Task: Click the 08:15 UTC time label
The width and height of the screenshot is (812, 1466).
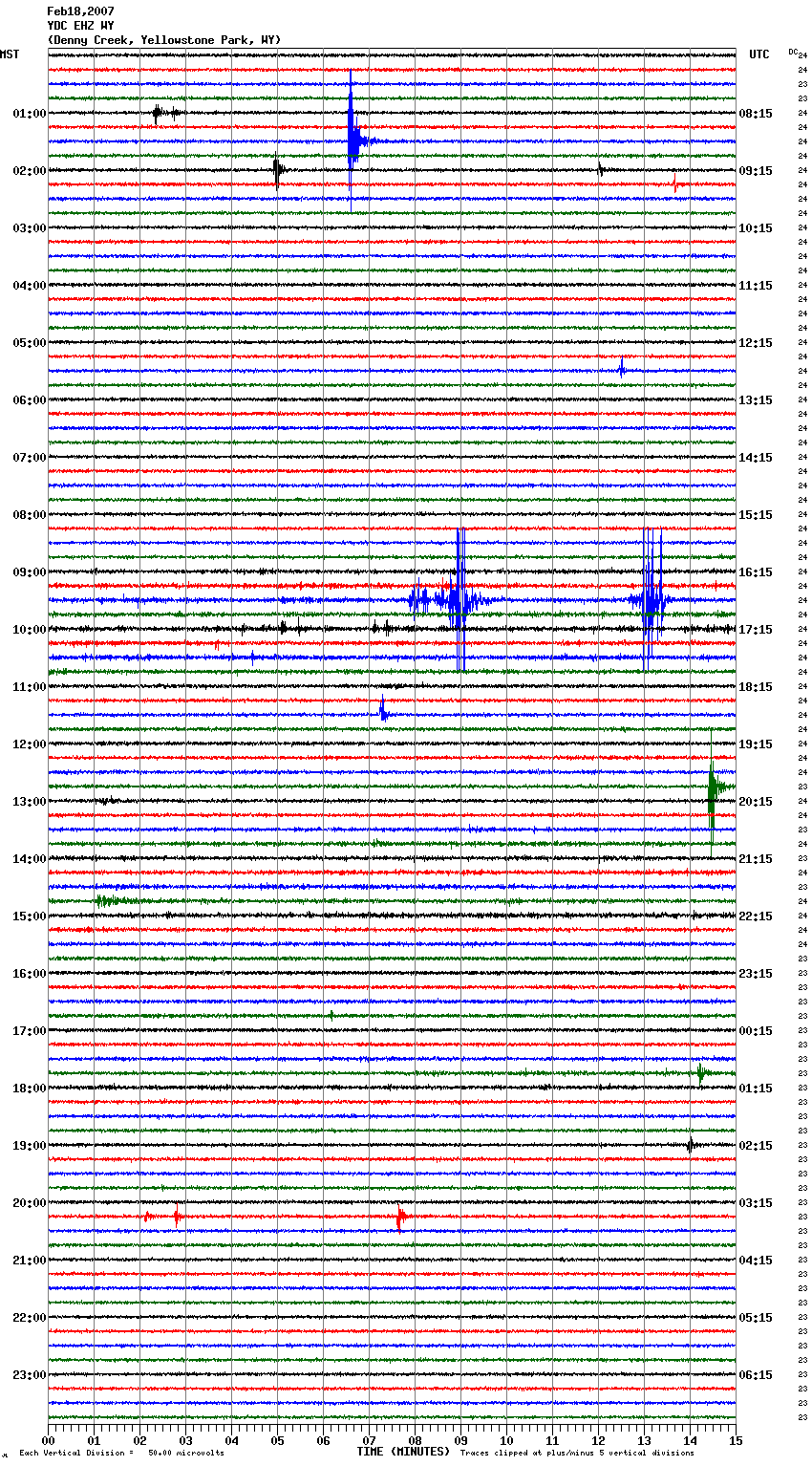Action: [756, 114]
